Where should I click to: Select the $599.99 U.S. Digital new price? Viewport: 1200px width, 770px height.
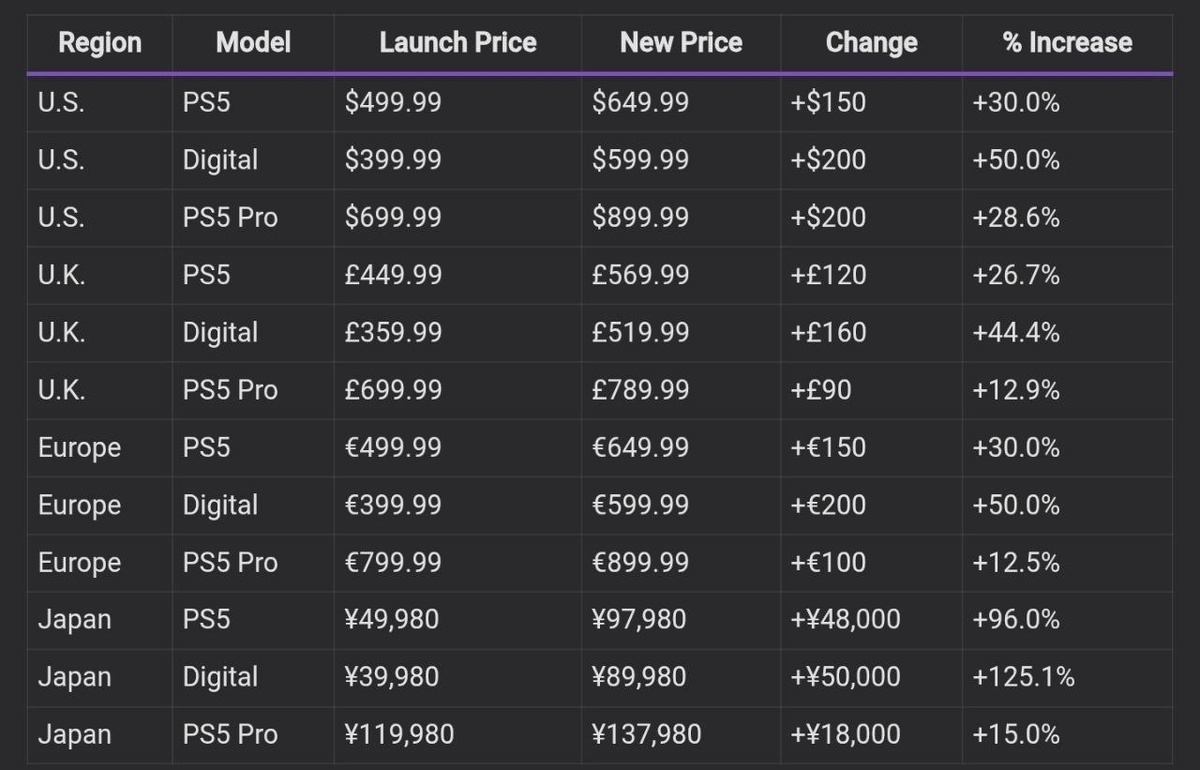coord(640,160)
